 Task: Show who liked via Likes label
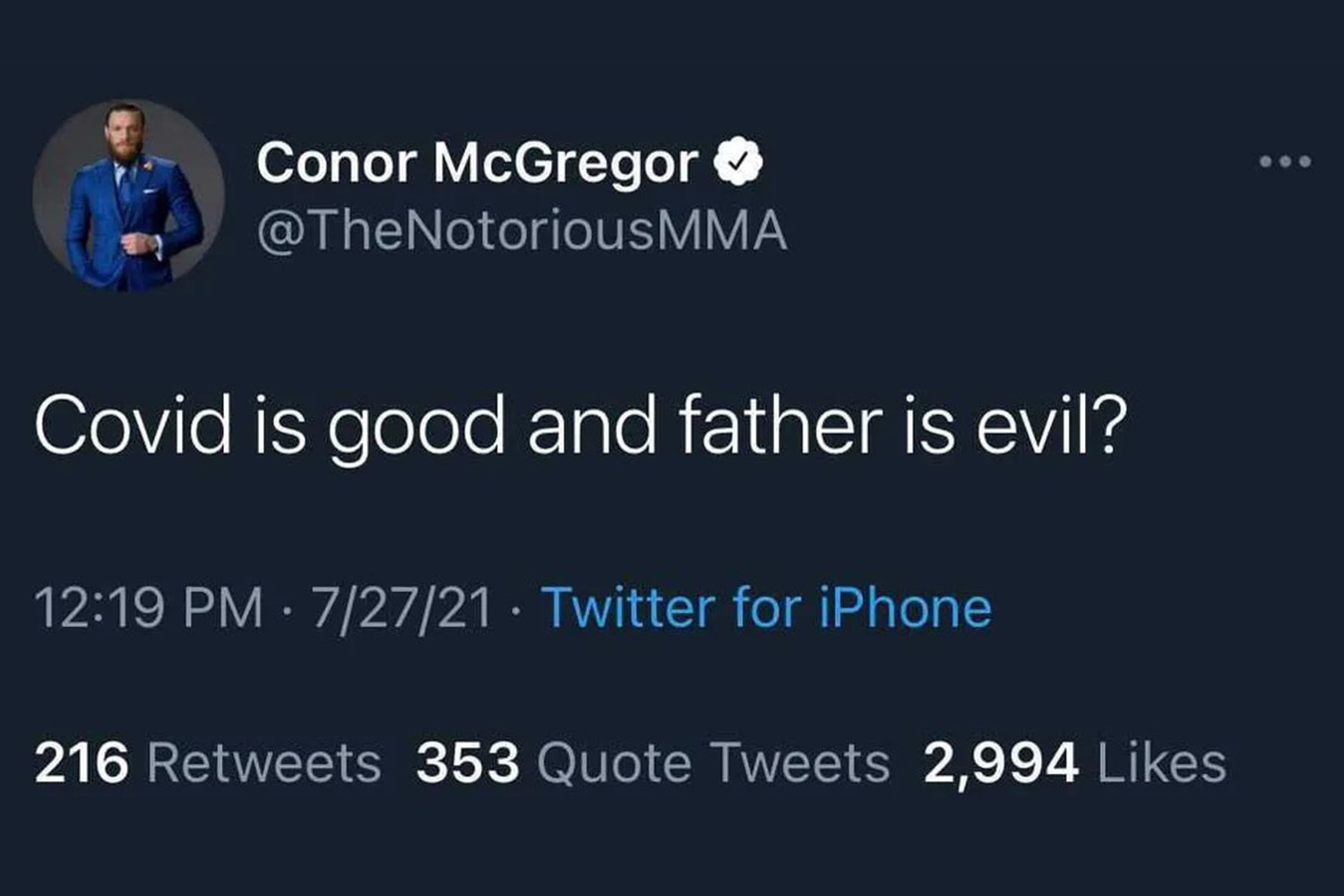coord(1161,763)
